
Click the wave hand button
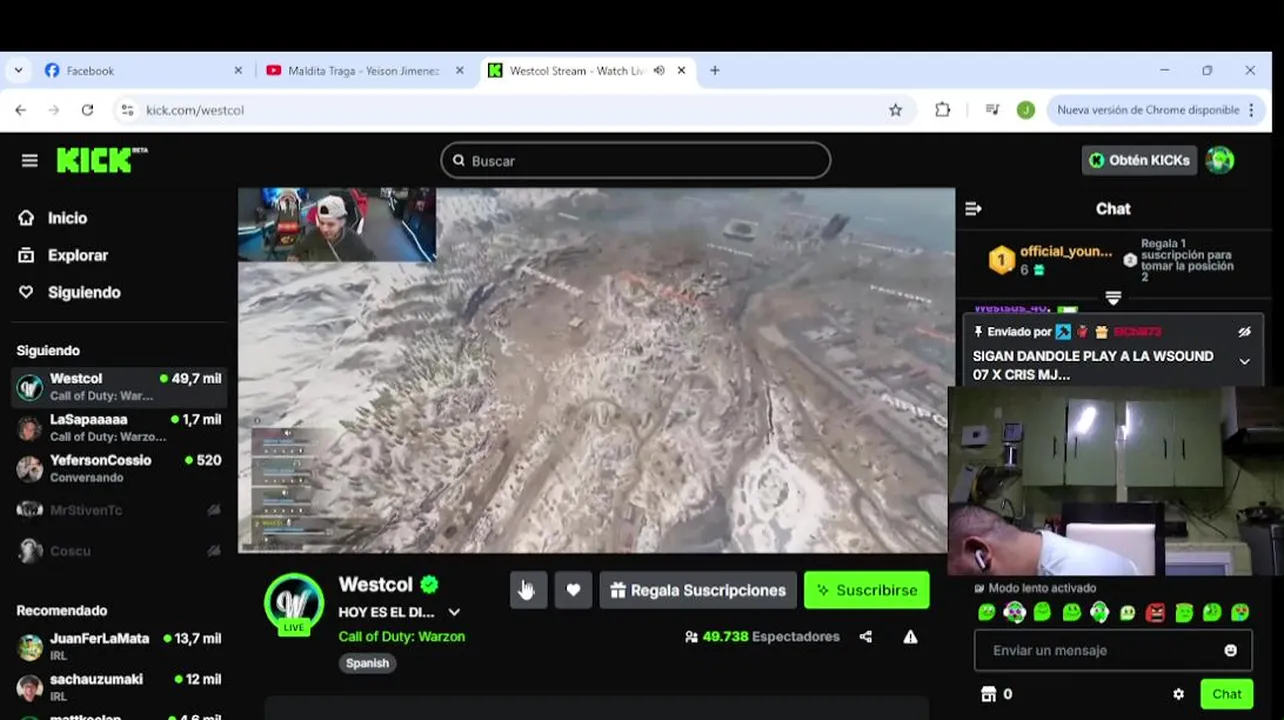point(528,590)
